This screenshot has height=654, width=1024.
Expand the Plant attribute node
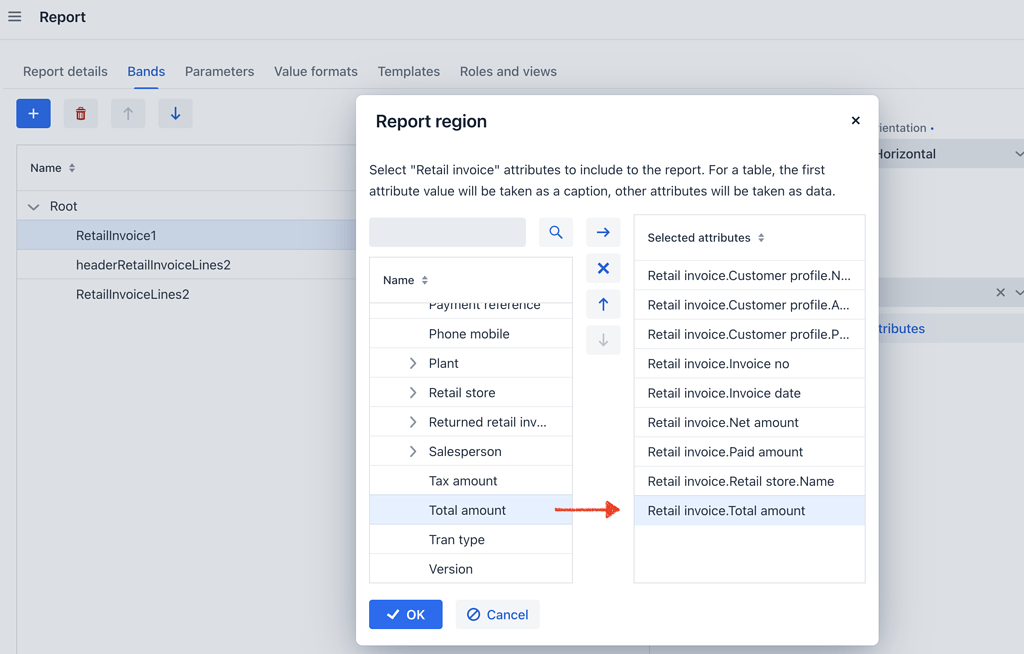tap(413, 363)
